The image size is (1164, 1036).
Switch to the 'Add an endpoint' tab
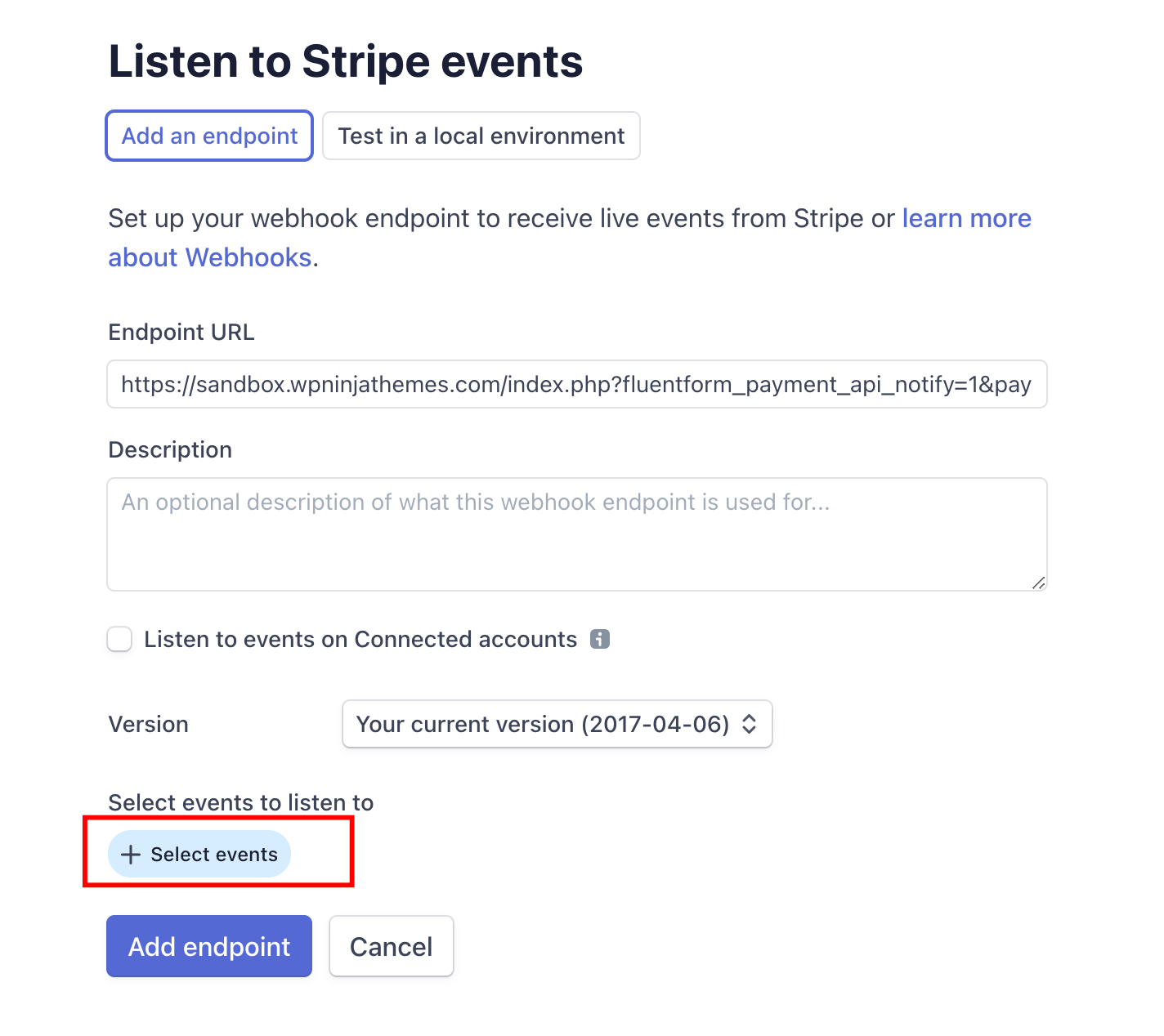coord(209,136)
